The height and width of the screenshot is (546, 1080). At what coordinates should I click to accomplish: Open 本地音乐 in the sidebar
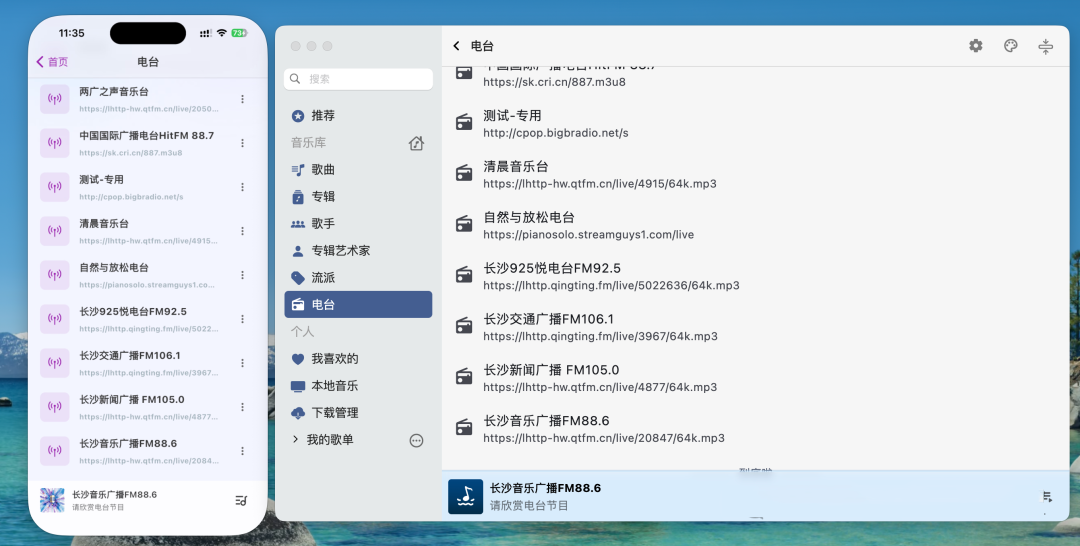(358, 386)
